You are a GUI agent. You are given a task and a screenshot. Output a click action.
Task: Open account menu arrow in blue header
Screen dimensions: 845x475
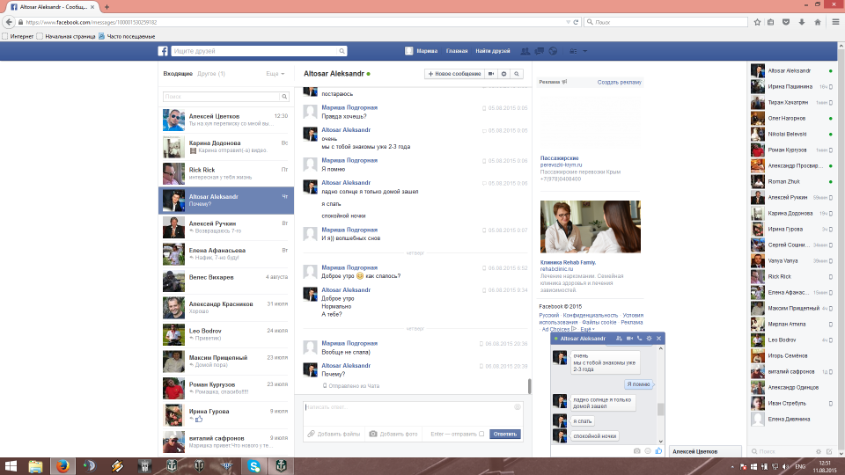point(585,51)
